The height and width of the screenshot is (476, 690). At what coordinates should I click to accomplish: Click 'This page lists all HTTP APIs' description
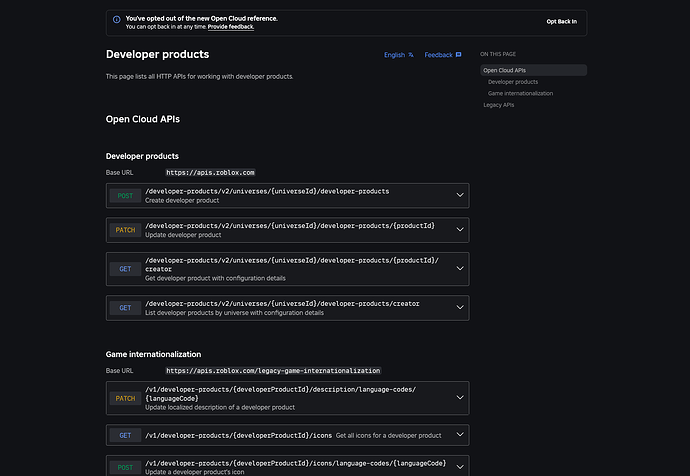[199, 77]
